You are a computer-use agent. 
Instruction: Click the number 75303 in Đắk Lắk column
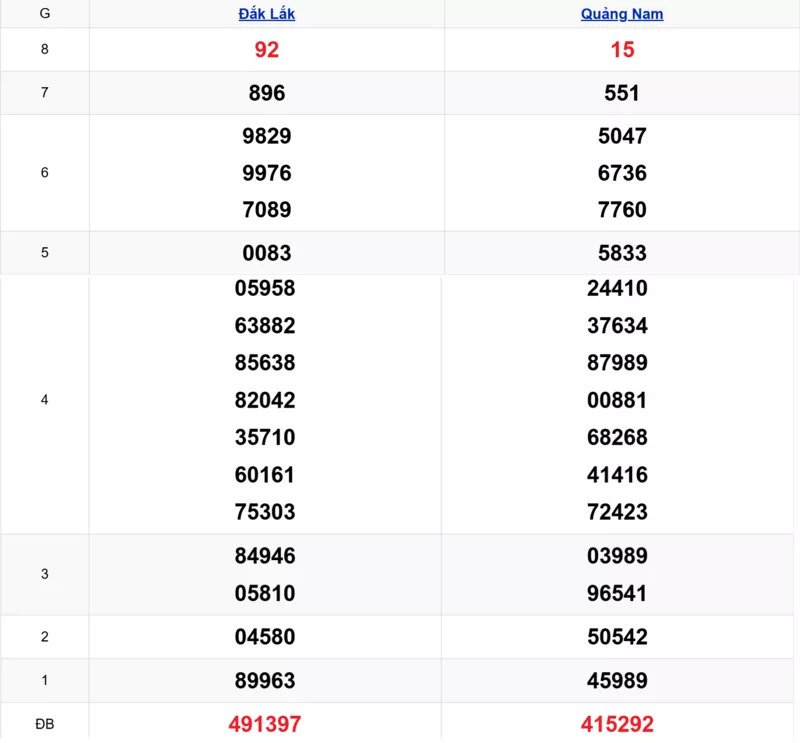point(265,512)
